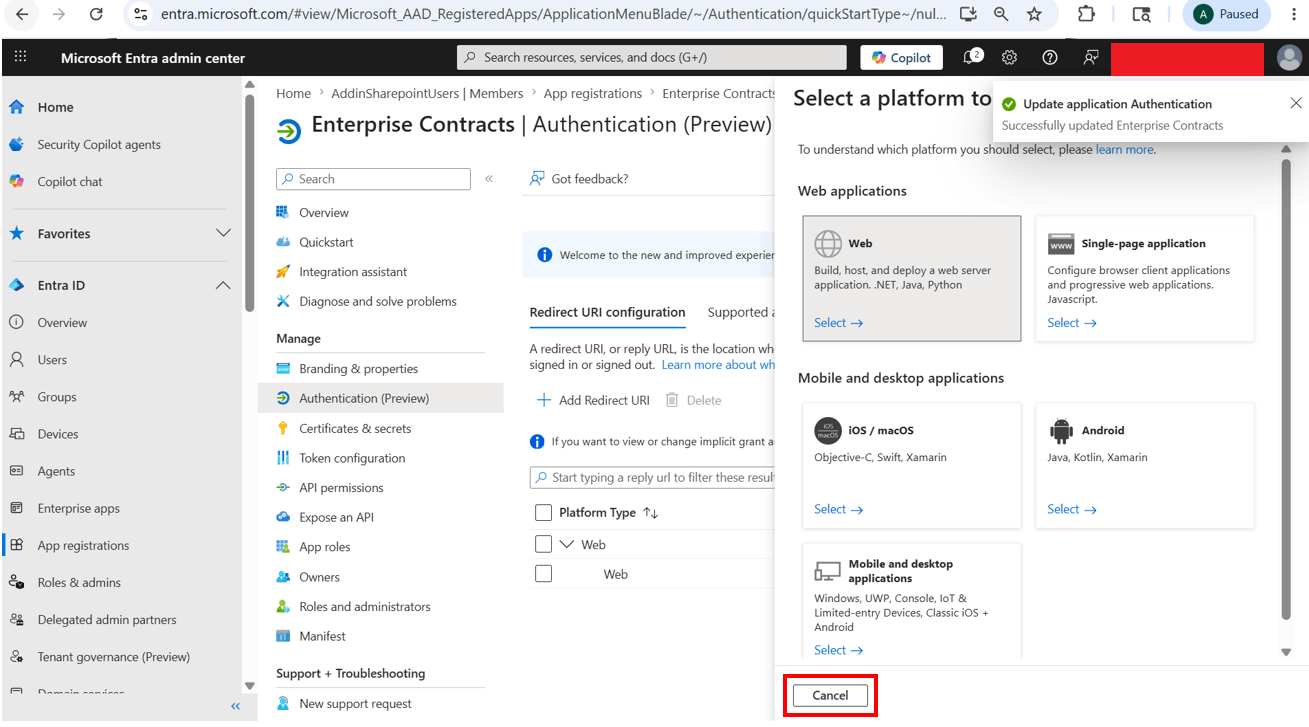Screen dimensions: 1309x727
Task: Open Delegated admin partners
Action: (x=107, y=619)
